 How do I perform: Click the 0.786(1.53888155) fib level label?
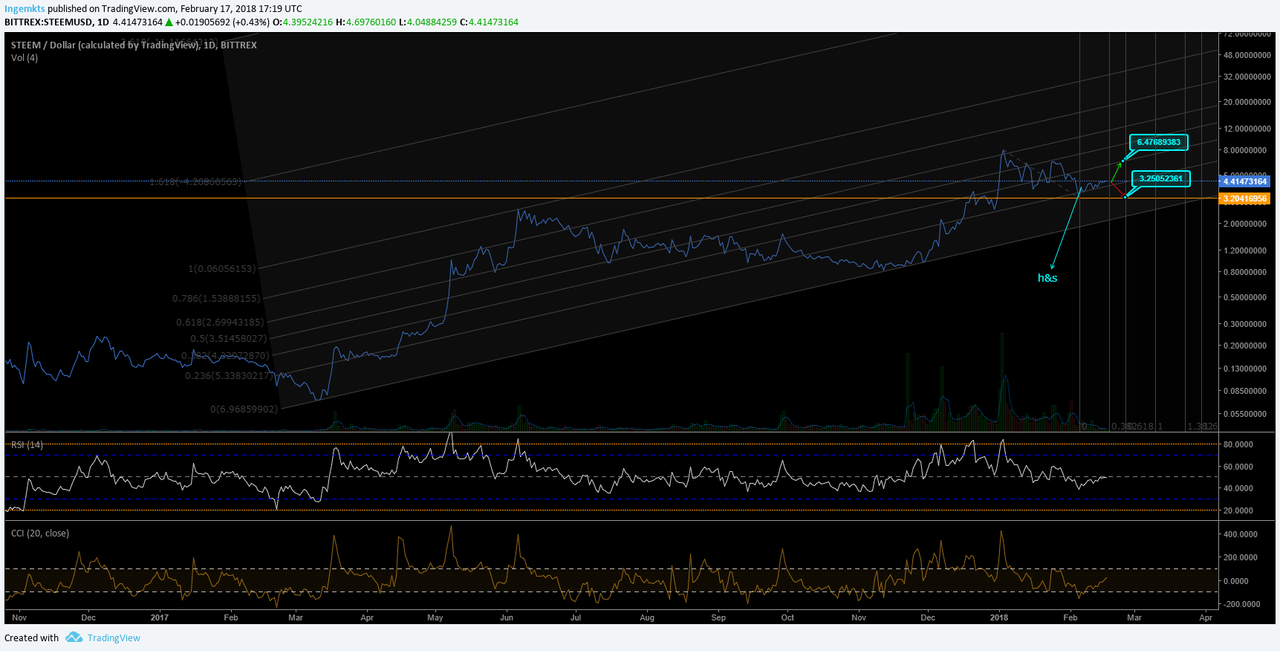(x=214, y=298)
